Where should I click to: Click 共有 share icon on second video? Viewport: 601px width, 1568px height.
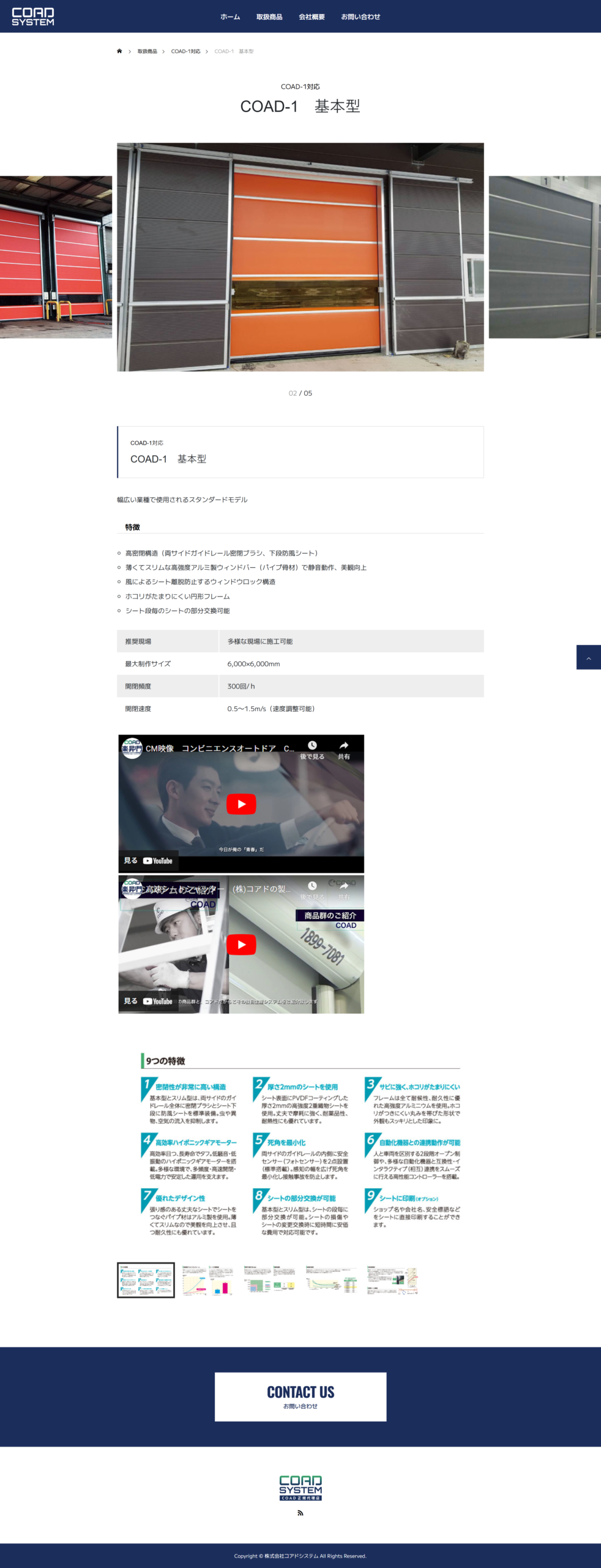[344, 890]
